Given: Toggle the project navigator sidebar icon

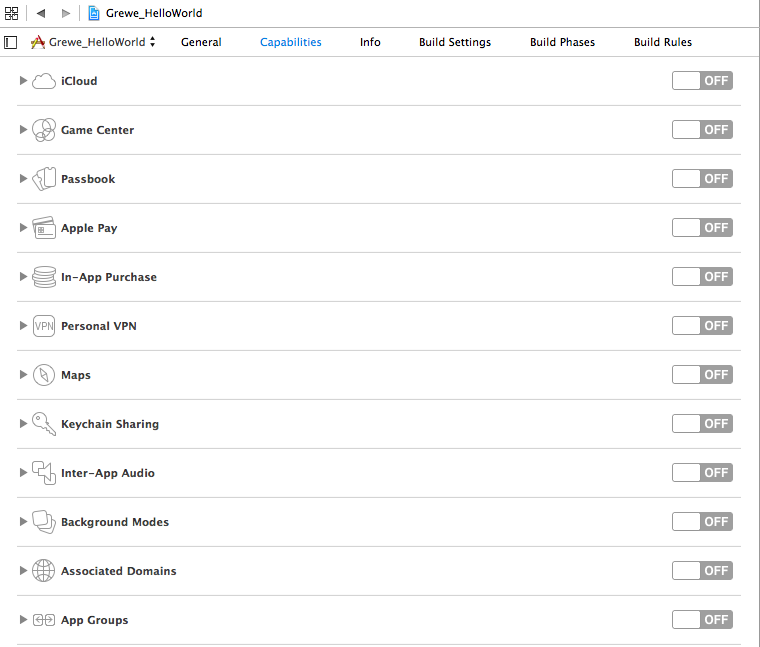Looking at the screenshot, I should click(11, 42).
